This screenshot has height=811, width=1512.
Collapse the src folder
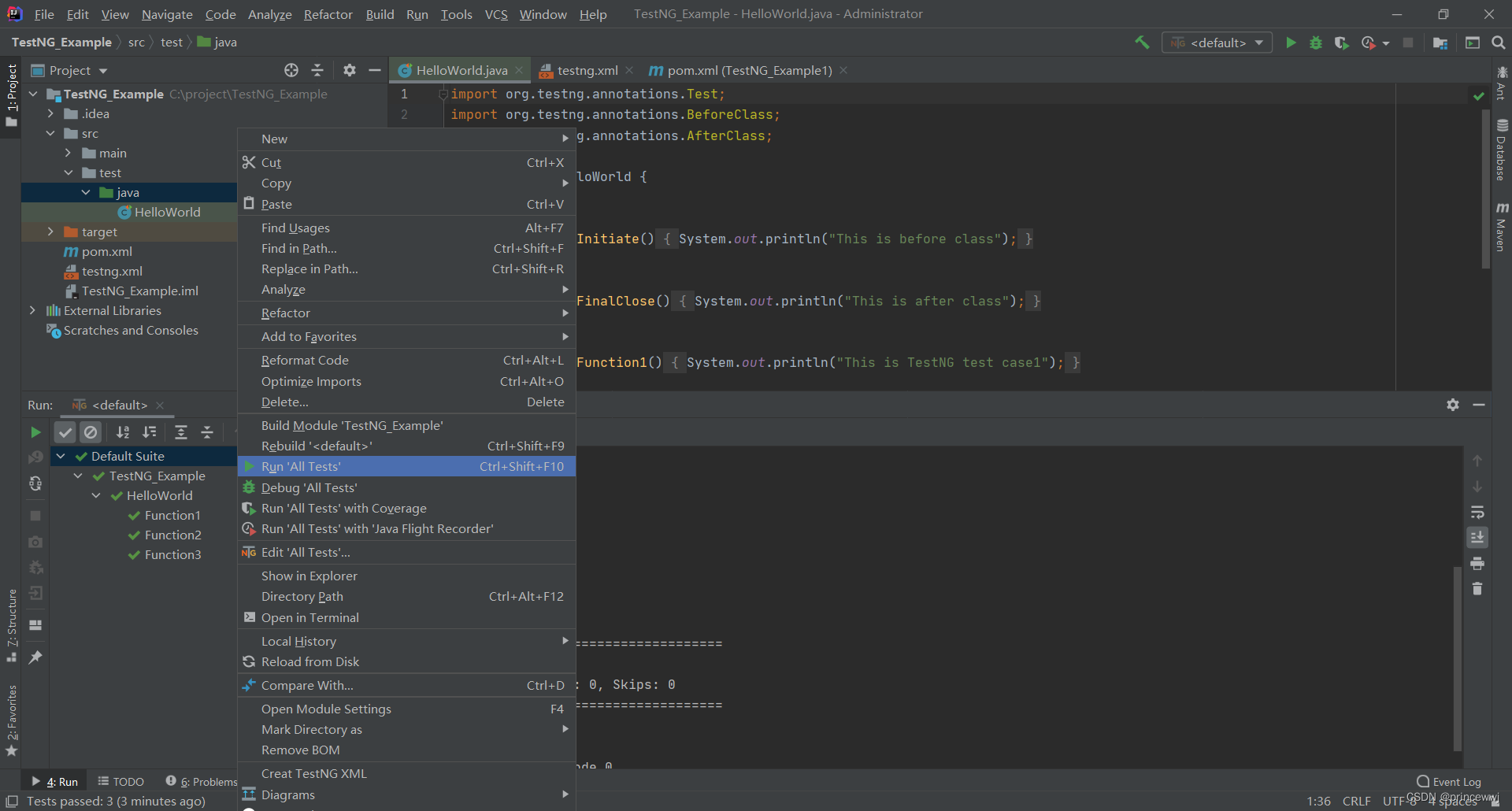(x=50, y=133)
